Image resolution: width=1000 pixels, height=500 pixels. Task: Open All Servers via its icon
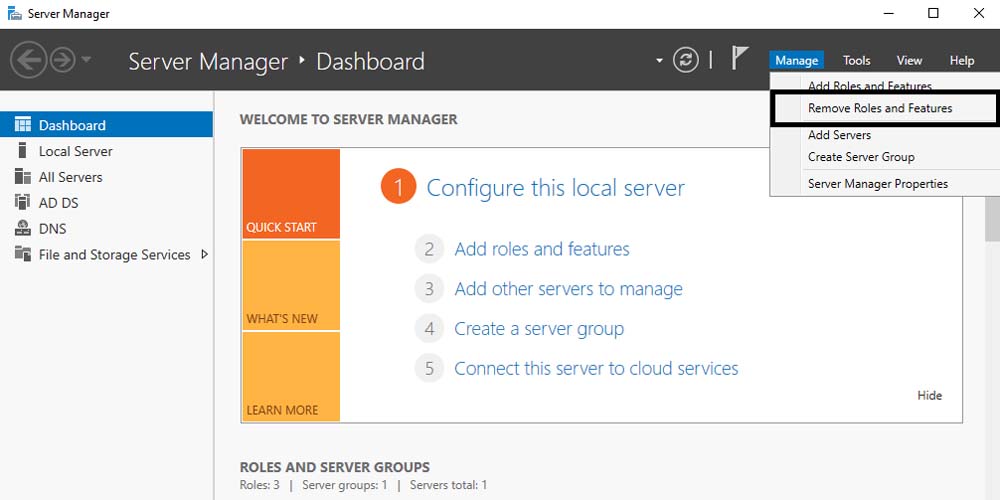point(22,177)
